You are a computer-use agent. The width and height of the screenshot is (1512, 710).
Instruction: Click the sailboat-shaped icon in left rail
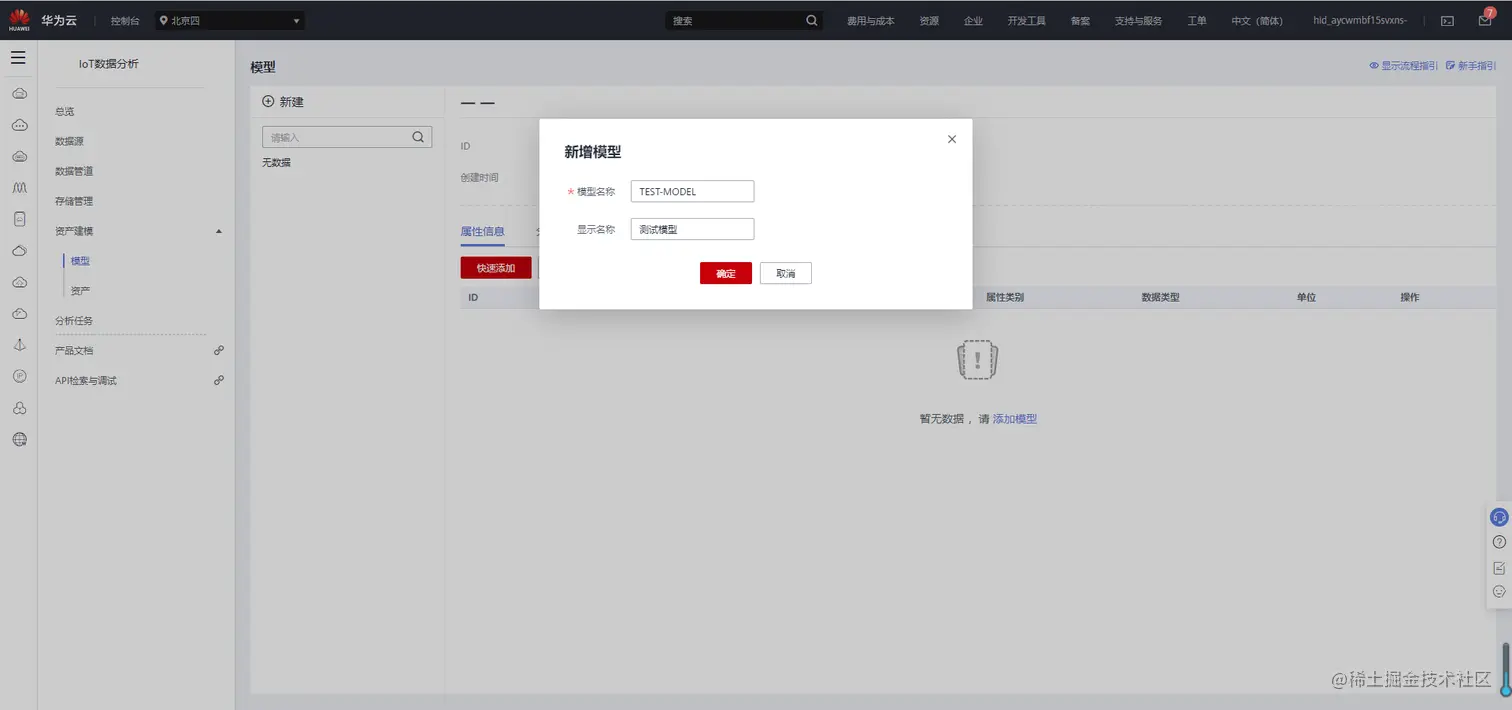(x=19, y=345)
